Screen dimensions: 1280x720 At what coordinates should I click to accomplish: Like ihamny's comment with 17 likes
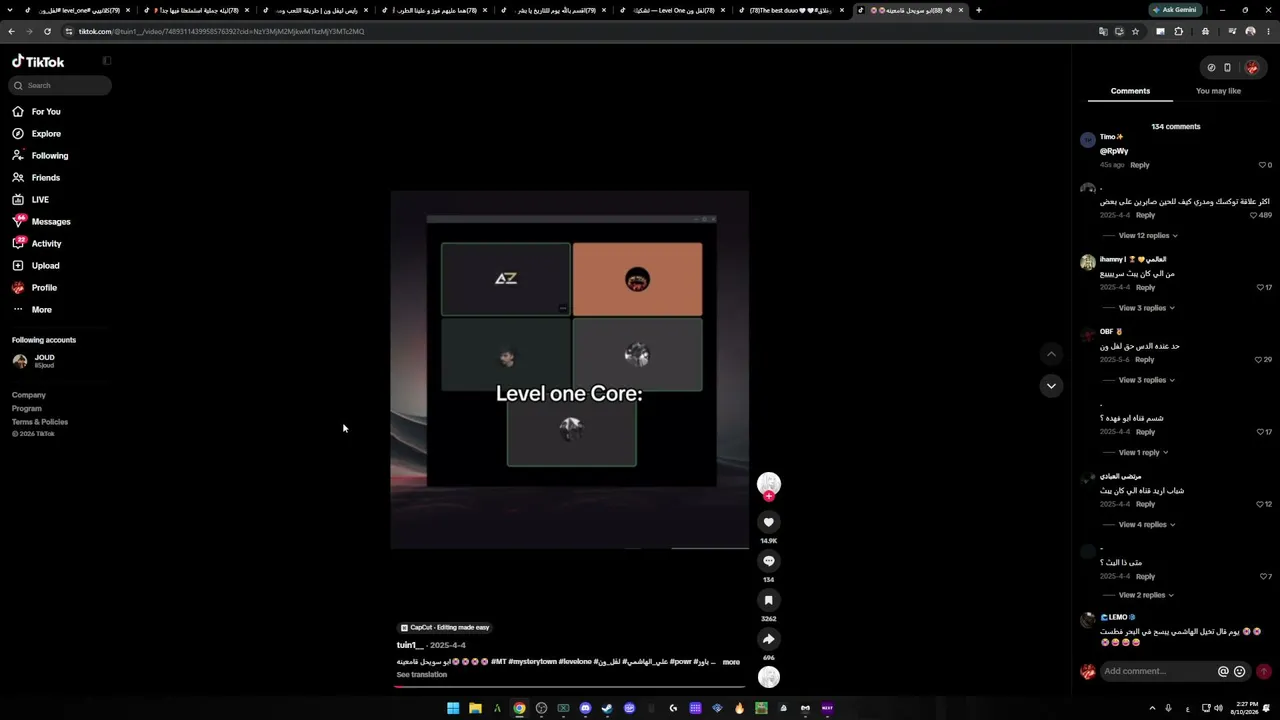(x=1260, y=287)
